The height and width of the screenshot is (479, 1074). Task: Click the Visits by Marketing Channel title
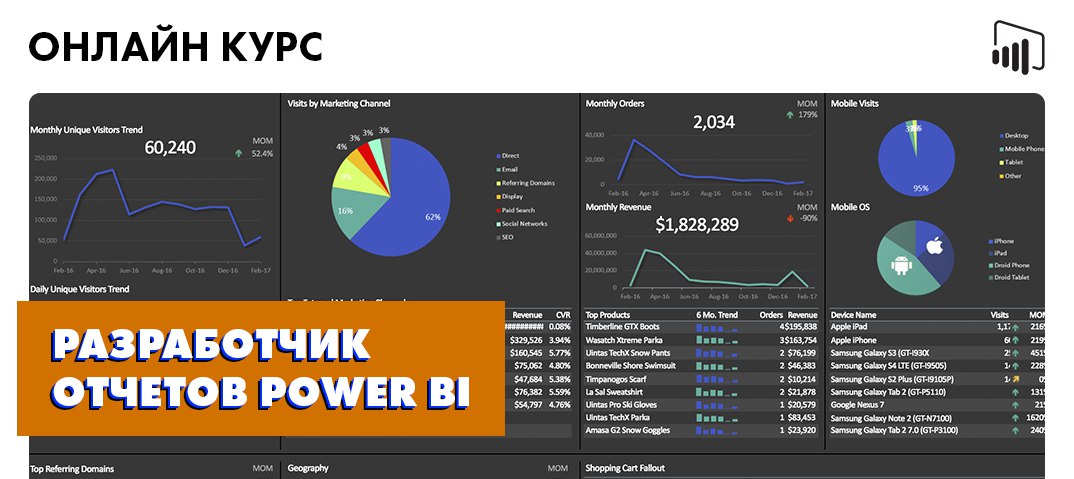339,103
